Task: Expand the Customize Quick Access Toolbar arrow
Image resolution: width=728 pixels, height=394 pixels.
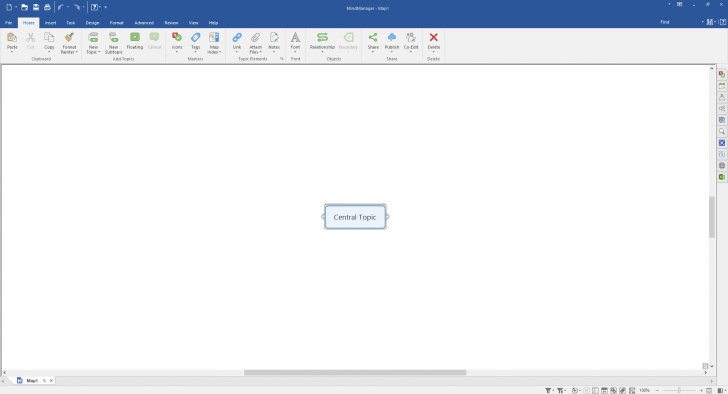Action: click(x=105, y=7)
